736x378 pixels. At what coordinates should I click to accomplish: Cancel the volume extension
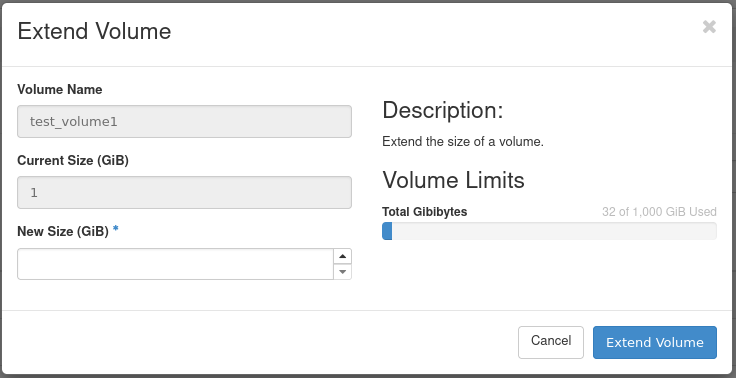pos(551,342)
